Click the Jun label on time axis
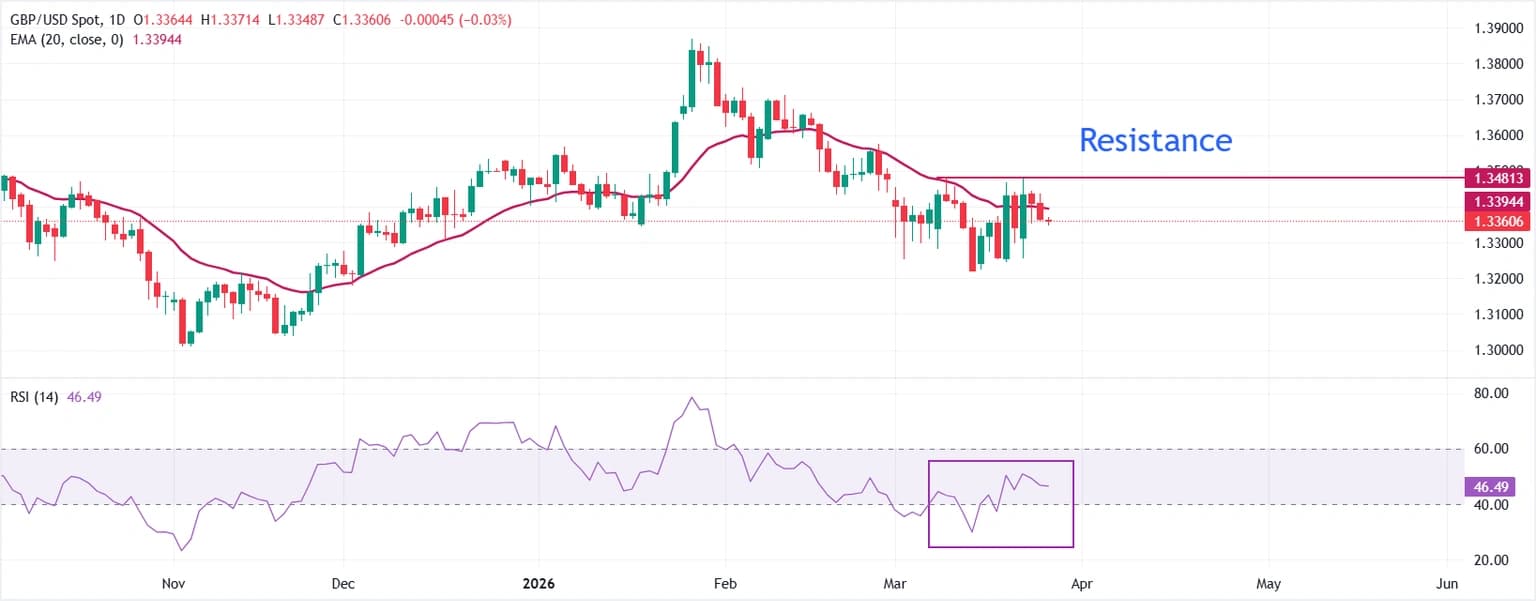Viewport: 1536px width, 601px height. coord(1447,582)
